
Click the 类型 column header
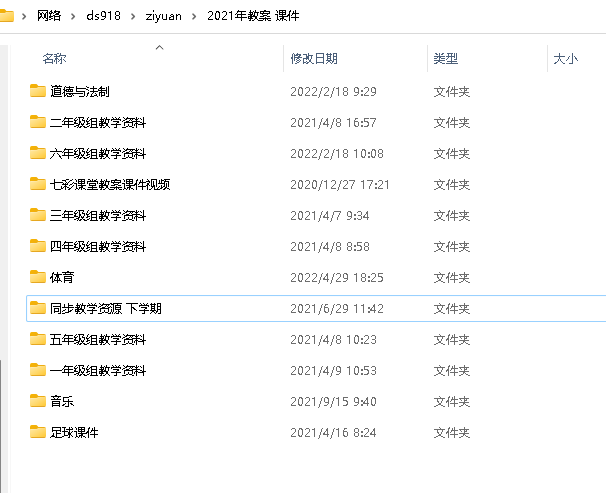[445, 60]
